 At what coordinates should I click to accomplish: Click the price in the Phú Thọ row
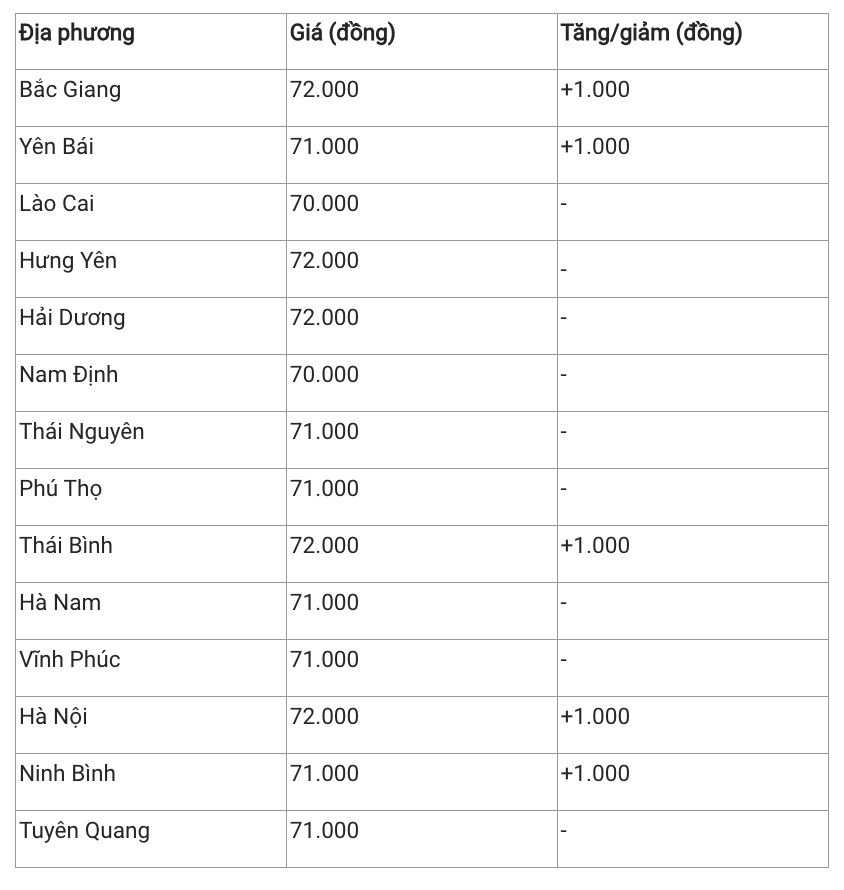click(324, 489)
